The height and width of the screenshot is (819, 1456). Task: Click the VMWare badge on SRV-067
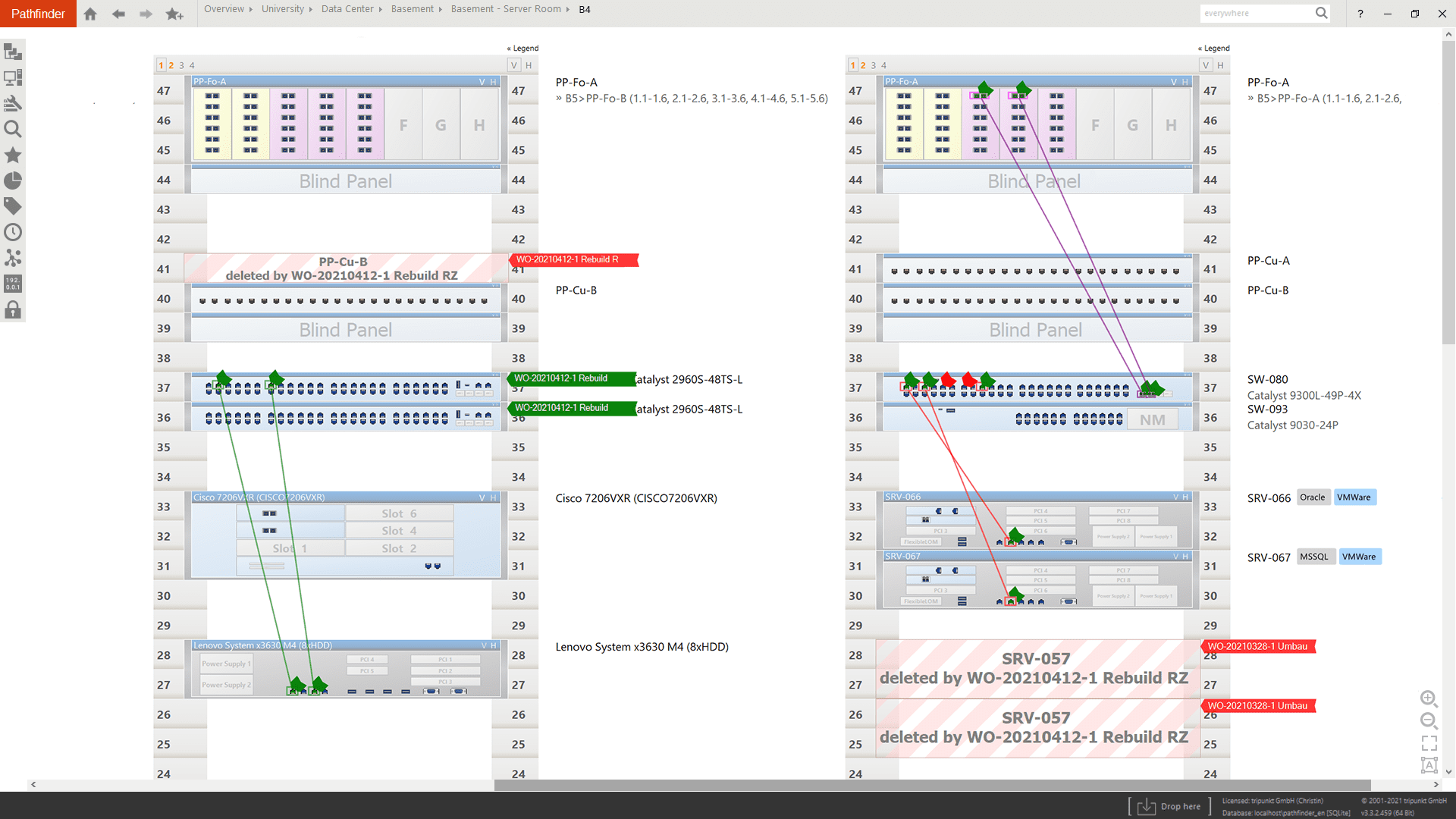1360,556
